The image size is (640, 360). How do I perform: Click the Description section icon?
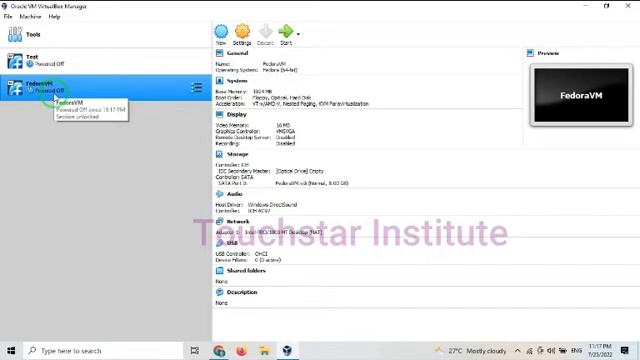(x=220, y=292)
